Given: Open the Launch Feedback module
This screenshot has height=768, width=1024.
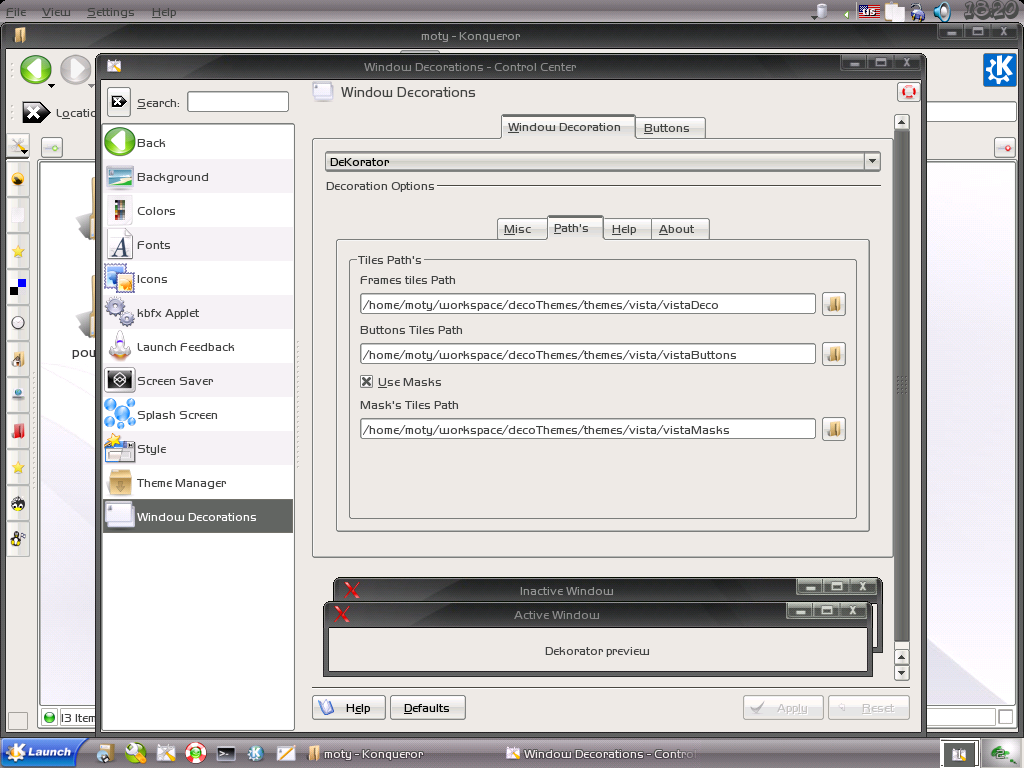Looking at the screenshot, I should pos(198,347).
